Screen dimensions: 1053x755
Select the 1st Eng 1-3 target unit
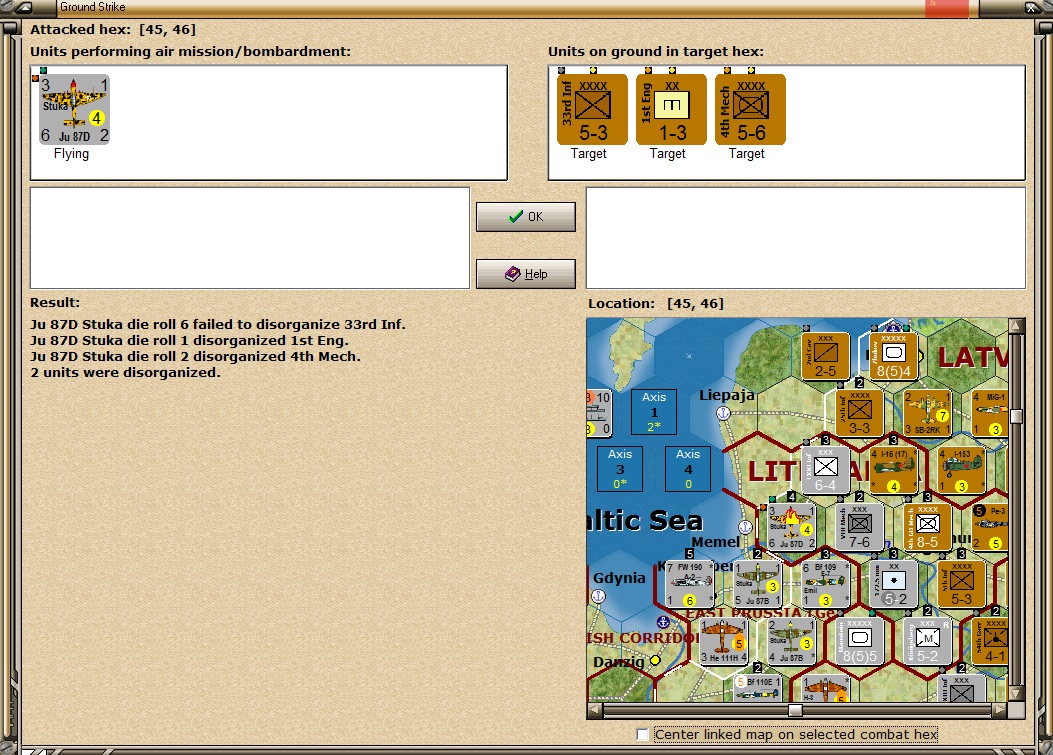(671, 109)
